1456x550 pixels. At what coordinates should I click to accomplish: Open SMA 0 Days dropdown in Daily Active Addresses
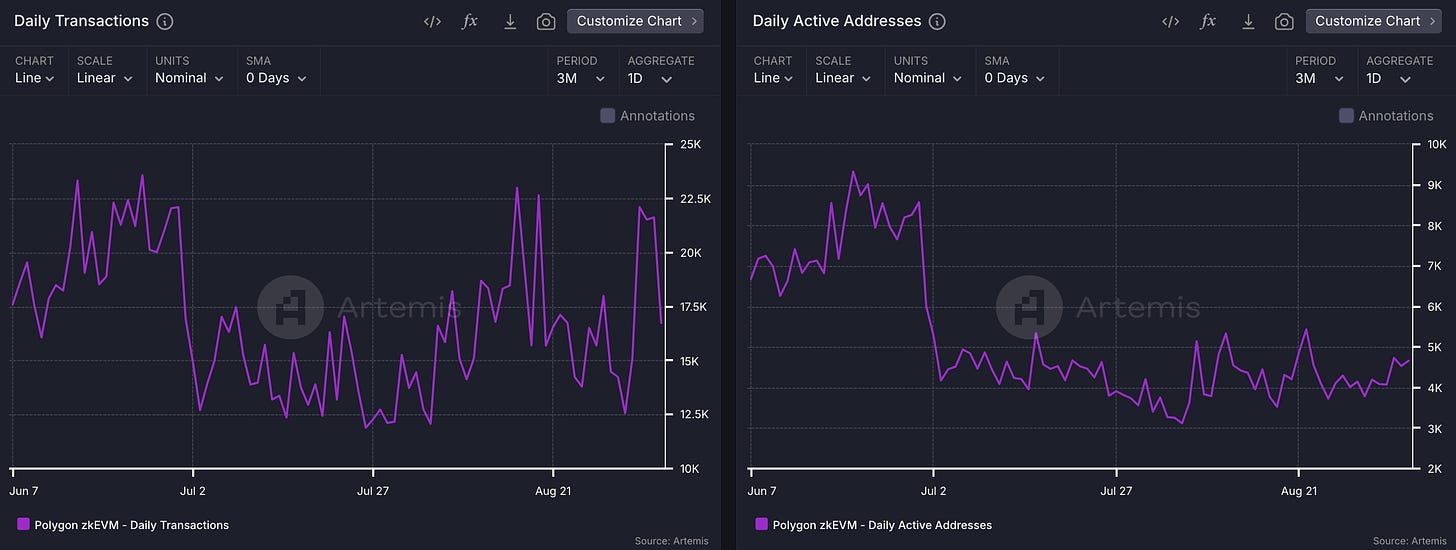click(1016, 78)
